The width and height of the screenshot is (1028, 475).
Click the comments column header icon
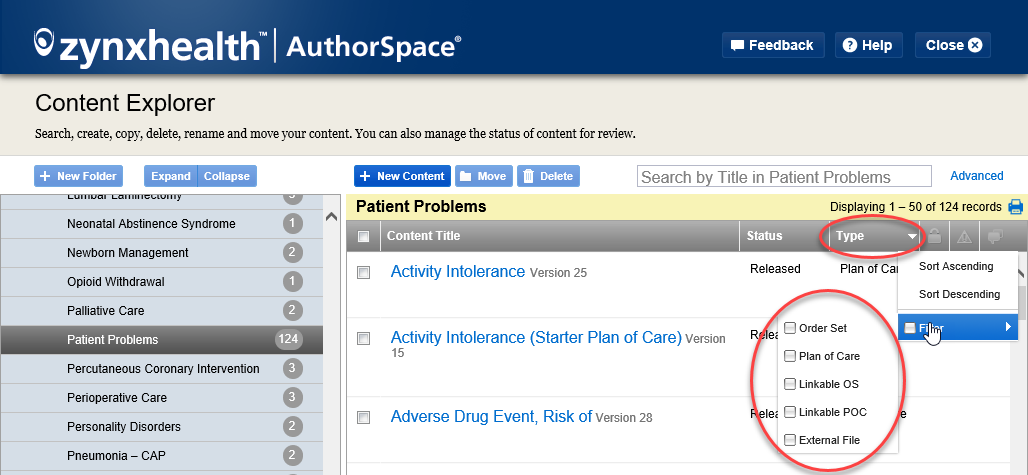pyautogui.click(x=995, y=236)
